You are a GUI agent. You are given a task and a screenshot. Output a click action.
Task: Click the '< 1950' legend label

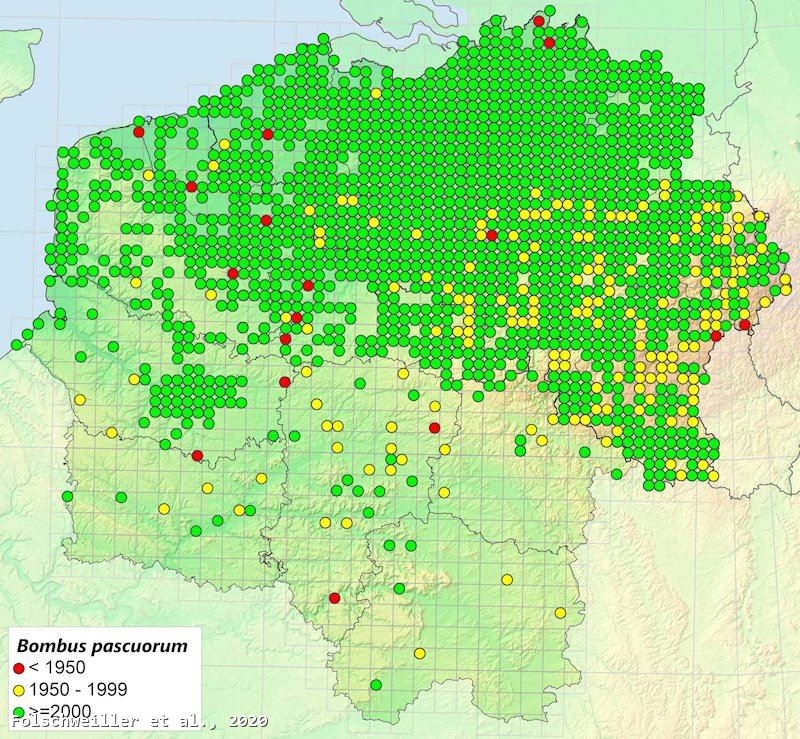pos(57,668)
